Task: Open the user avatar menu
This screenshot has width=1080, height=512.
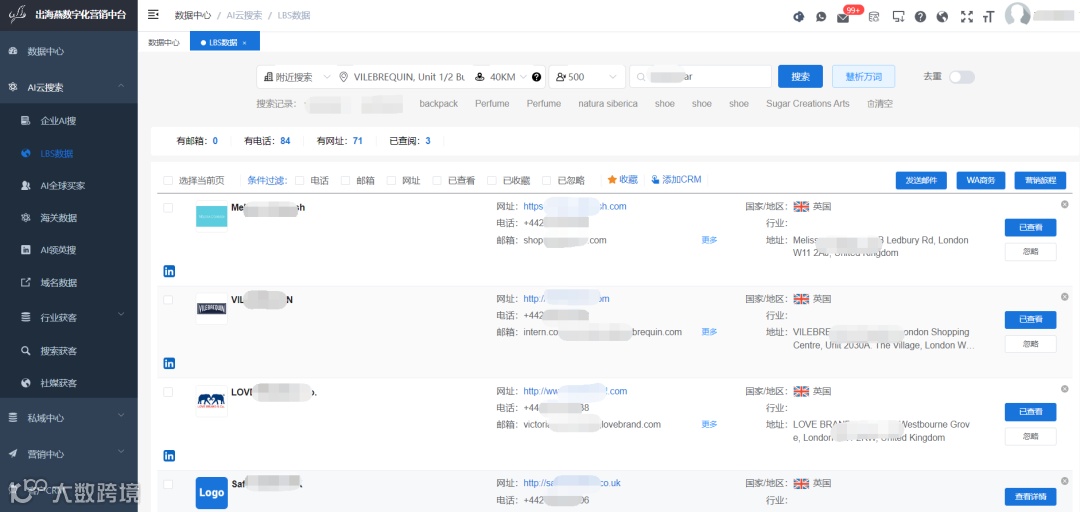Action: pos(1017,15)
